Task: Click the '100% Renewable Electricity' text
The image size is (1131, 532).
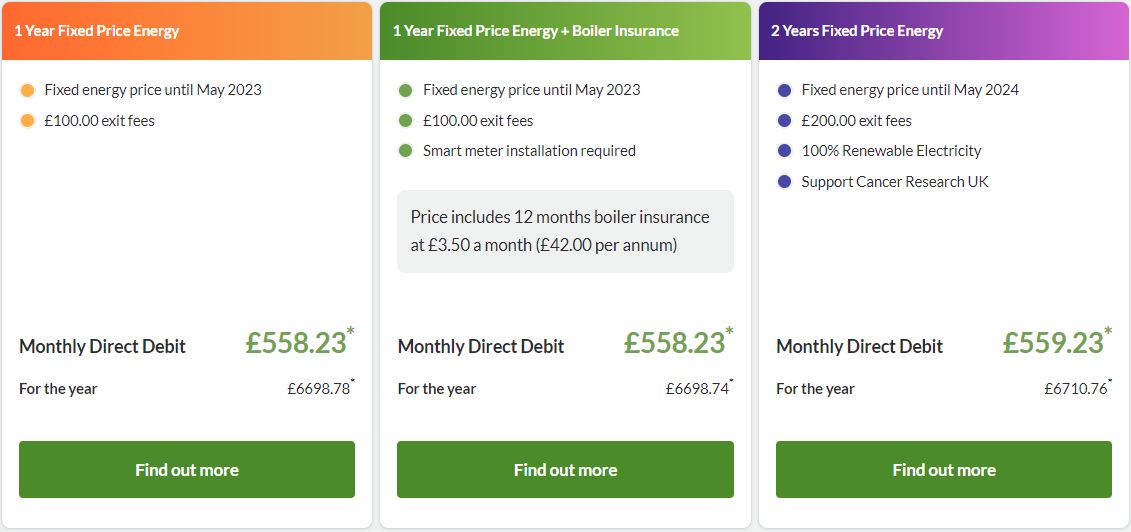Action: coord(892,151)
